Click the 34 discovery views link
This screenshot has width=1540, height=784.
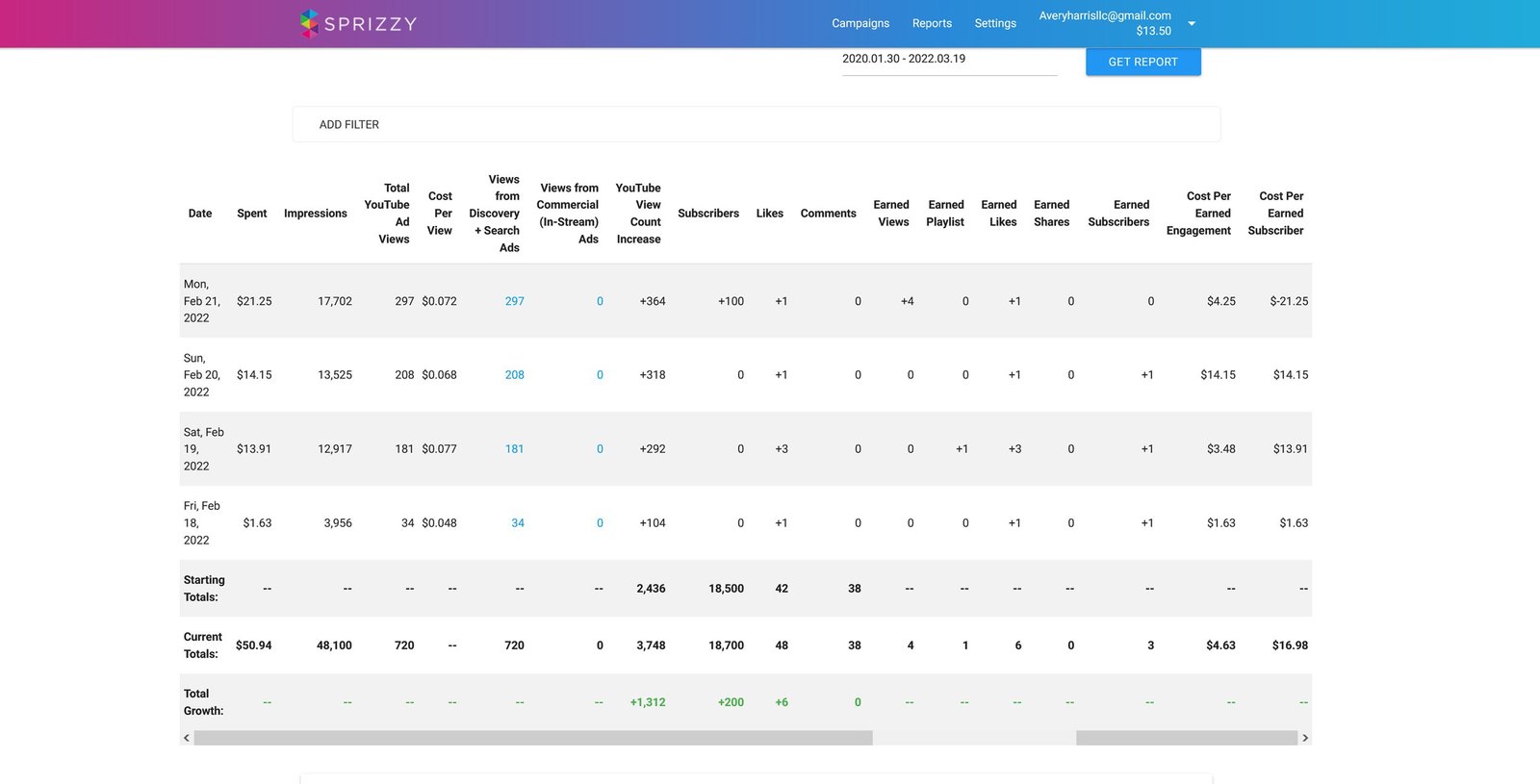point(517,523)
